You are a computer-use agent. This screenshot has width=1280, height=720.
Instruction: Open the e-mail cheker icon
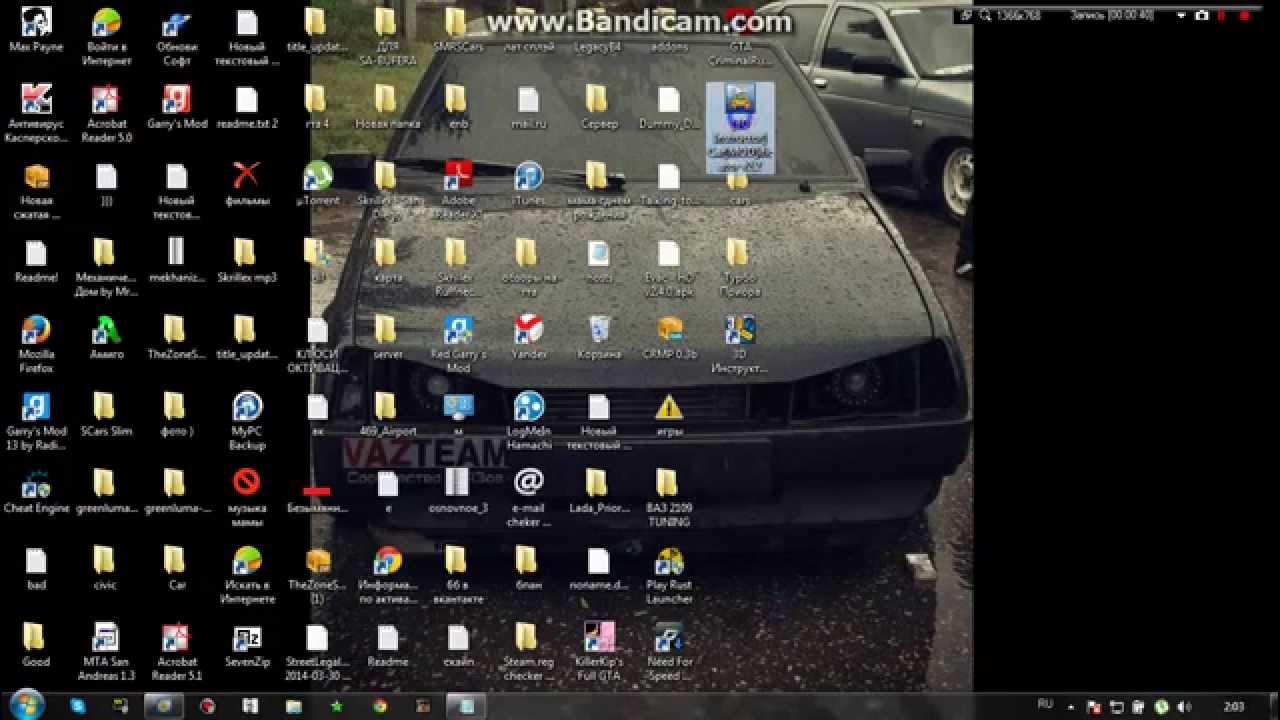pyautogui.click(x=528, y=498)
